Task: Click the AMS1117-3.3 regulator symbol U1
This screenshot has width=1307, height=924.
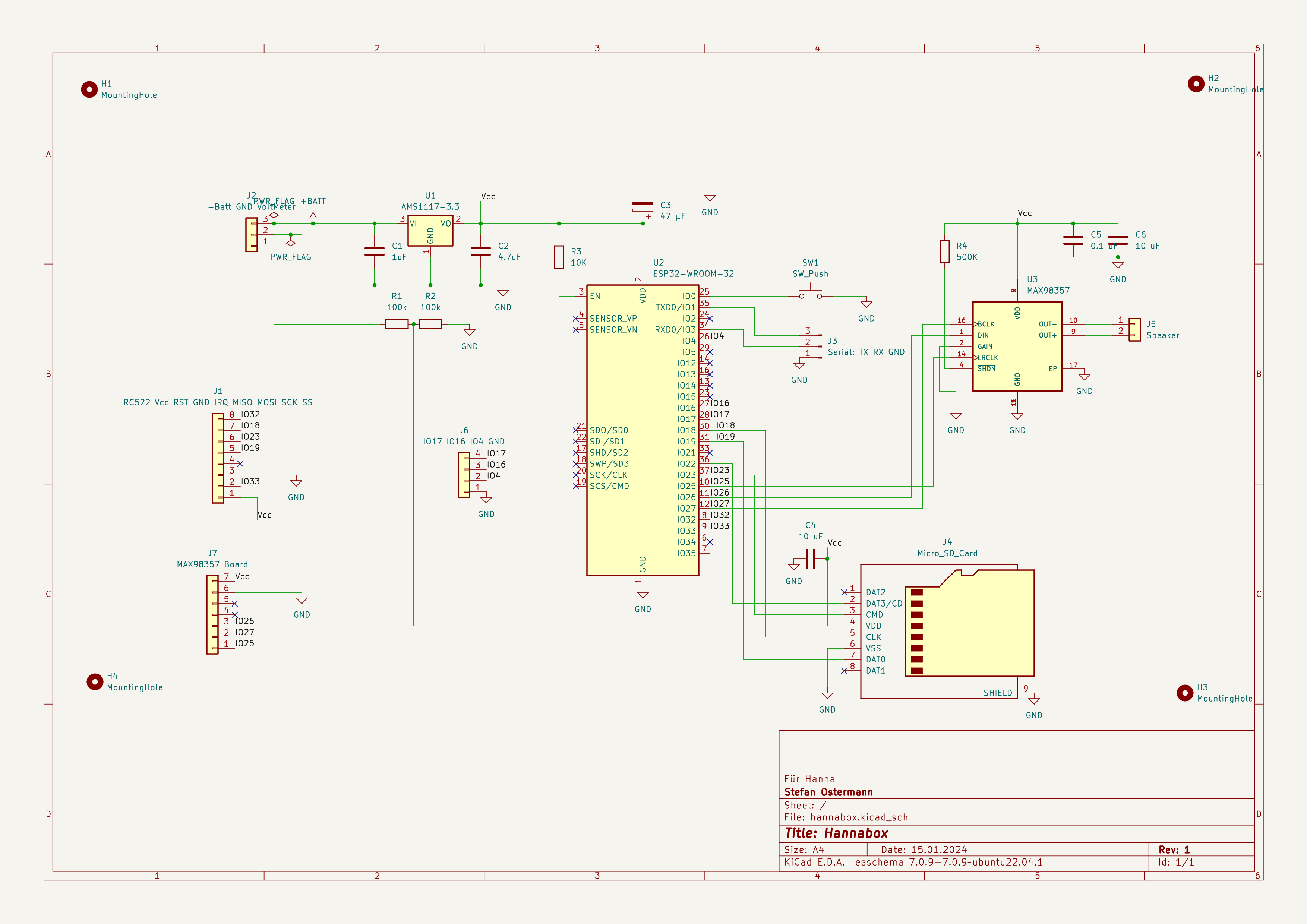Action: pyautogui.click(x=430, y=230)
